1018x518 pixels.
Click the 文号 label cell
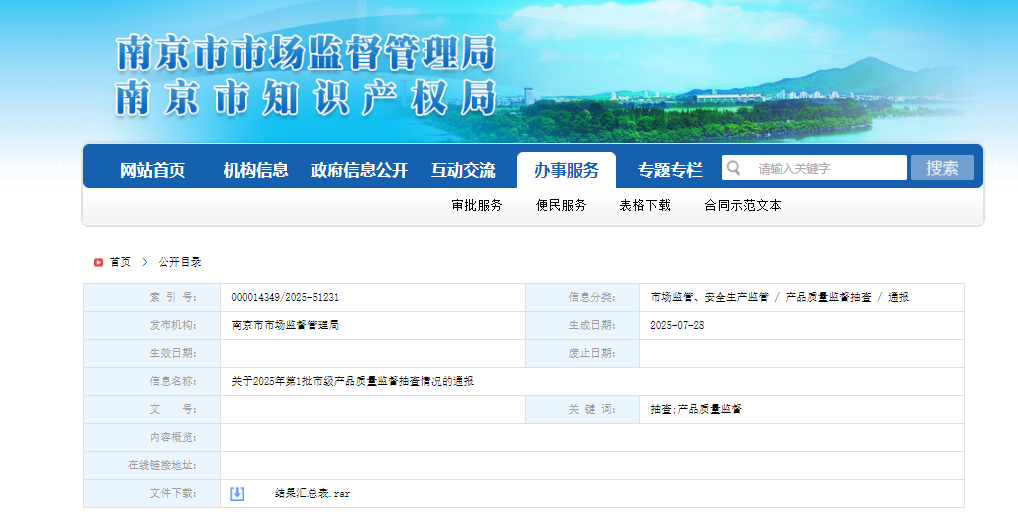click(x=152, y=409)
